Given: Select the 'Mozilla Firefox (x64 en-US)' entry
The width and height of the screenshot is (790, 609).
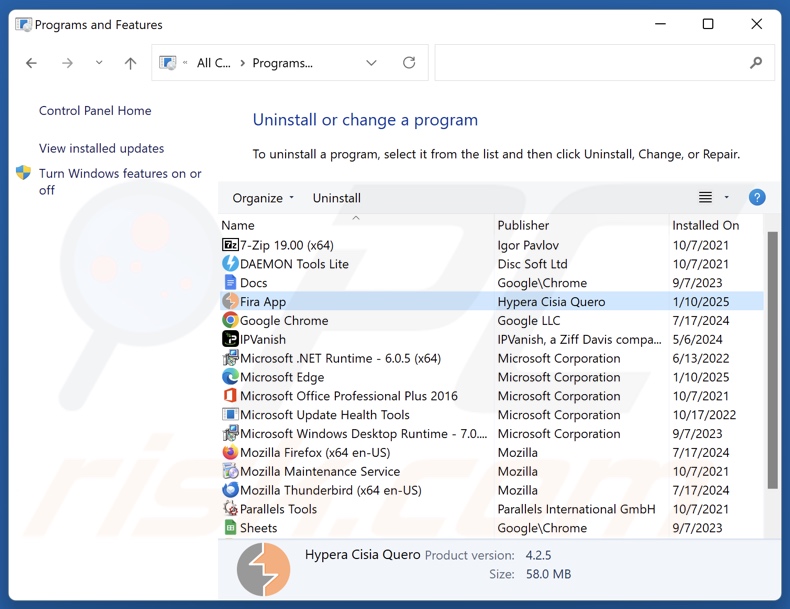Looking at the screenshot, I should click(x=315, y=452).
